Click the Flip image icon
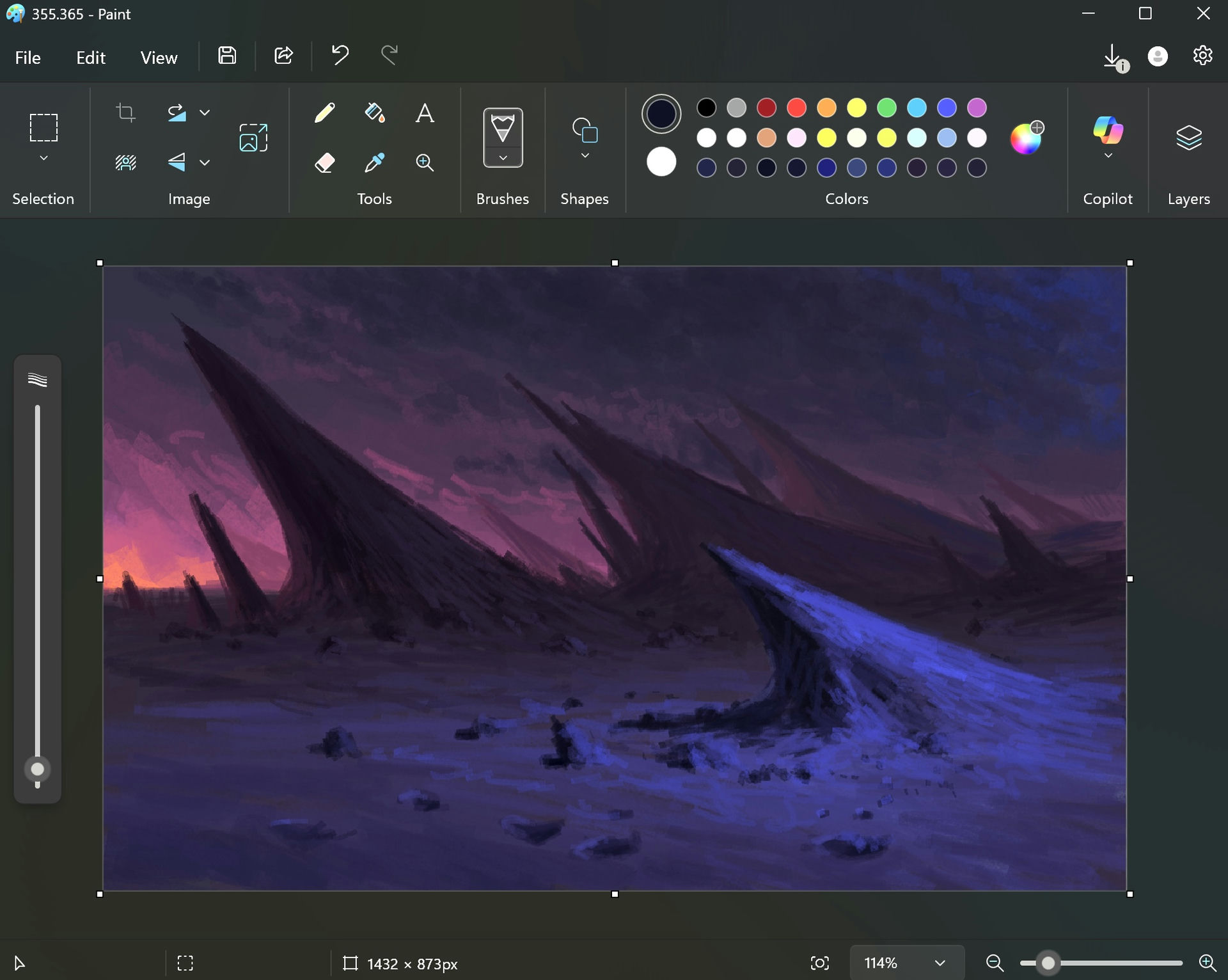The width and height of the screenshot is (1228, 980). tap(177, 162)
